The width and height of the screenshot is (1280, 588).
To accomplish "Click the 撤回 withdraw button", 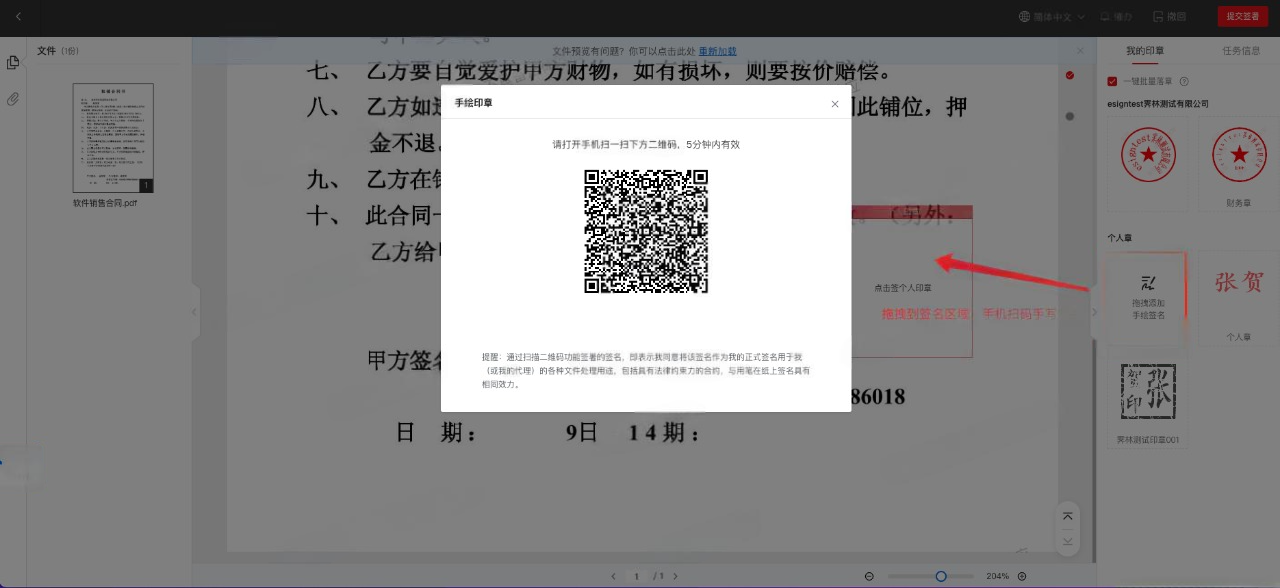I will point(1169,17).
